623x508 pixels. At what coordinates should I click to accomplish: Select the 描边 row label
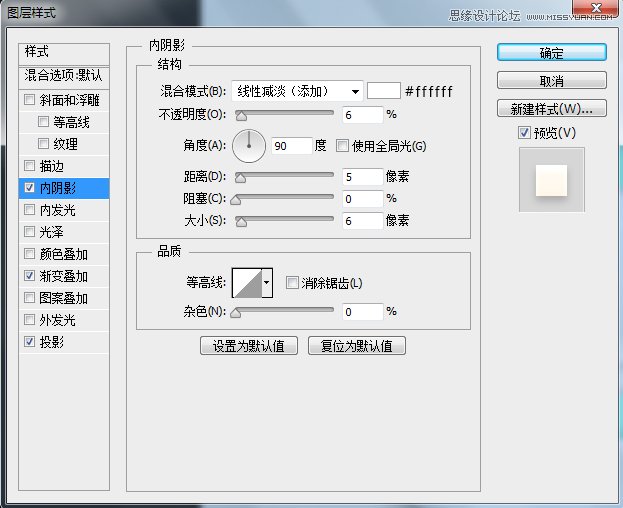coord(52,166)
